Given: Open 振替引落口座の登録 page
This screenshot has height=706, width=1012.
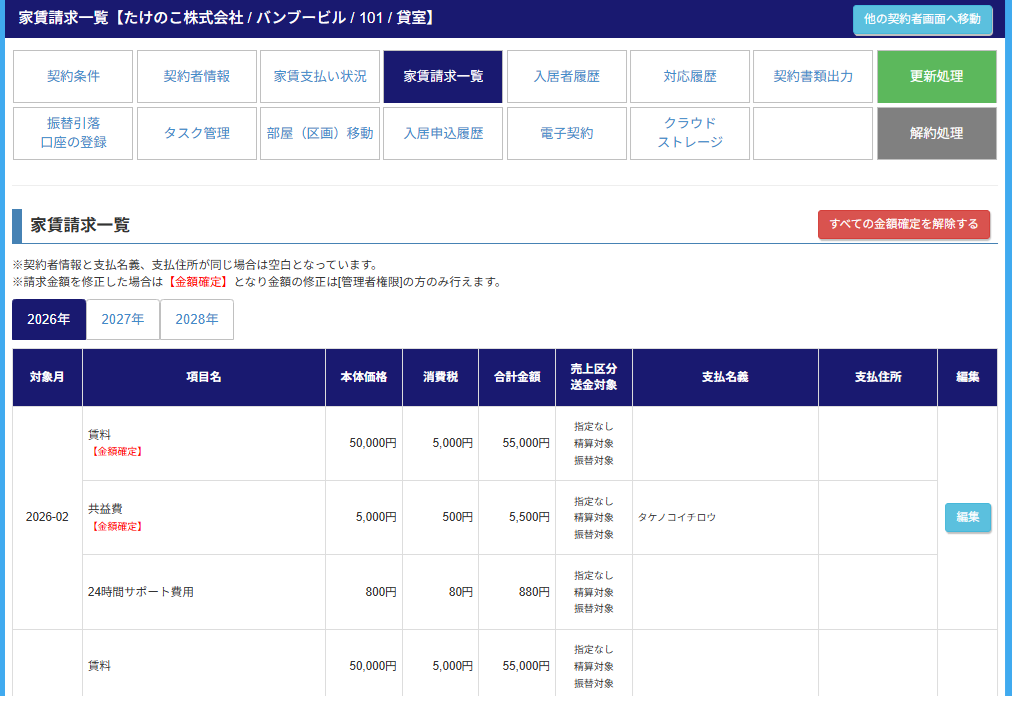Looking at the screenshot, I should (74, 133).
